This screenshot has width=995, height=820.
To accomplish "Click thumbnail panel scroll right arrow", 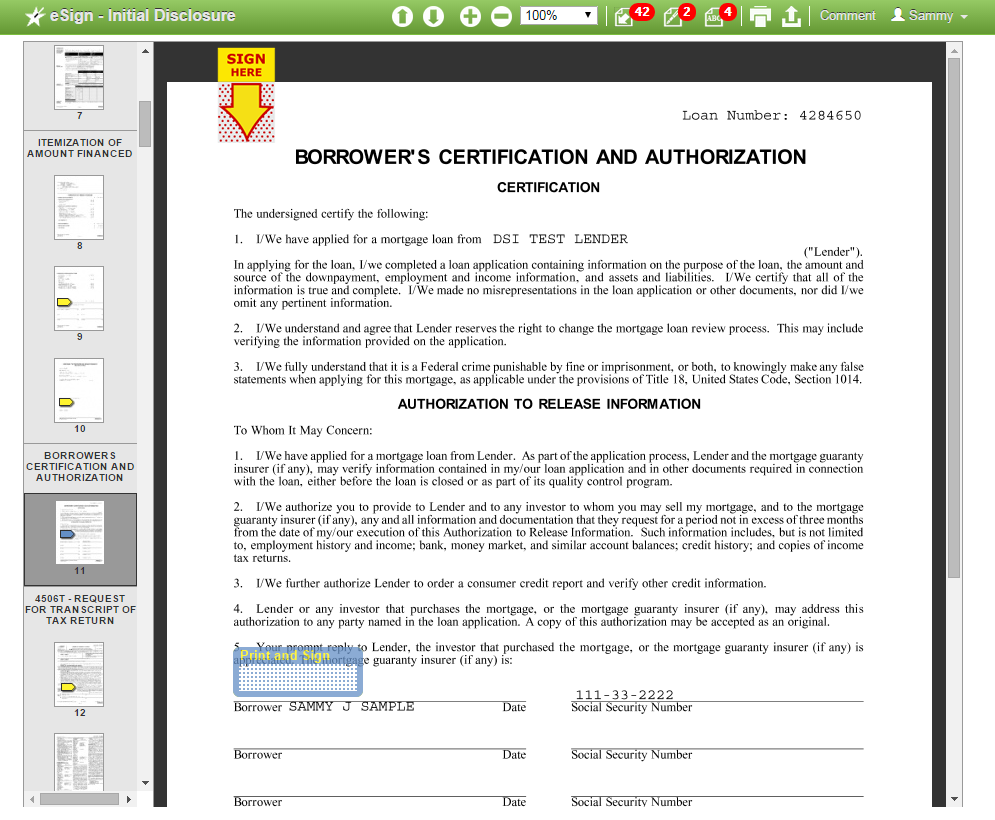I will [x=129, y=799].
